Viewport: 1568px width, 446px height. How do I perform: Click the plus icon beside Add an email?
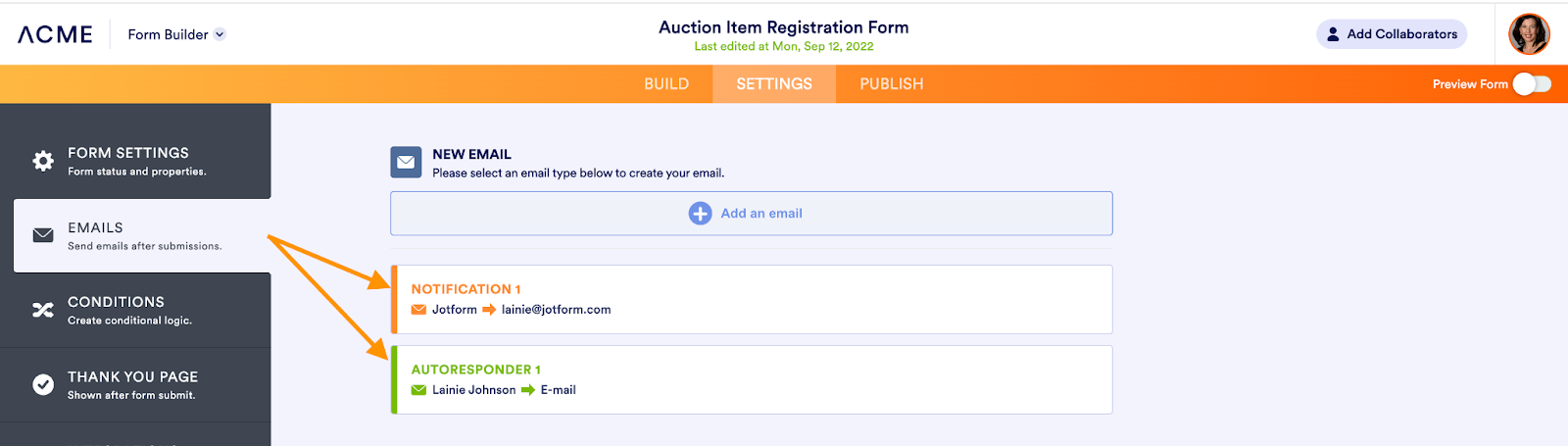700,214
